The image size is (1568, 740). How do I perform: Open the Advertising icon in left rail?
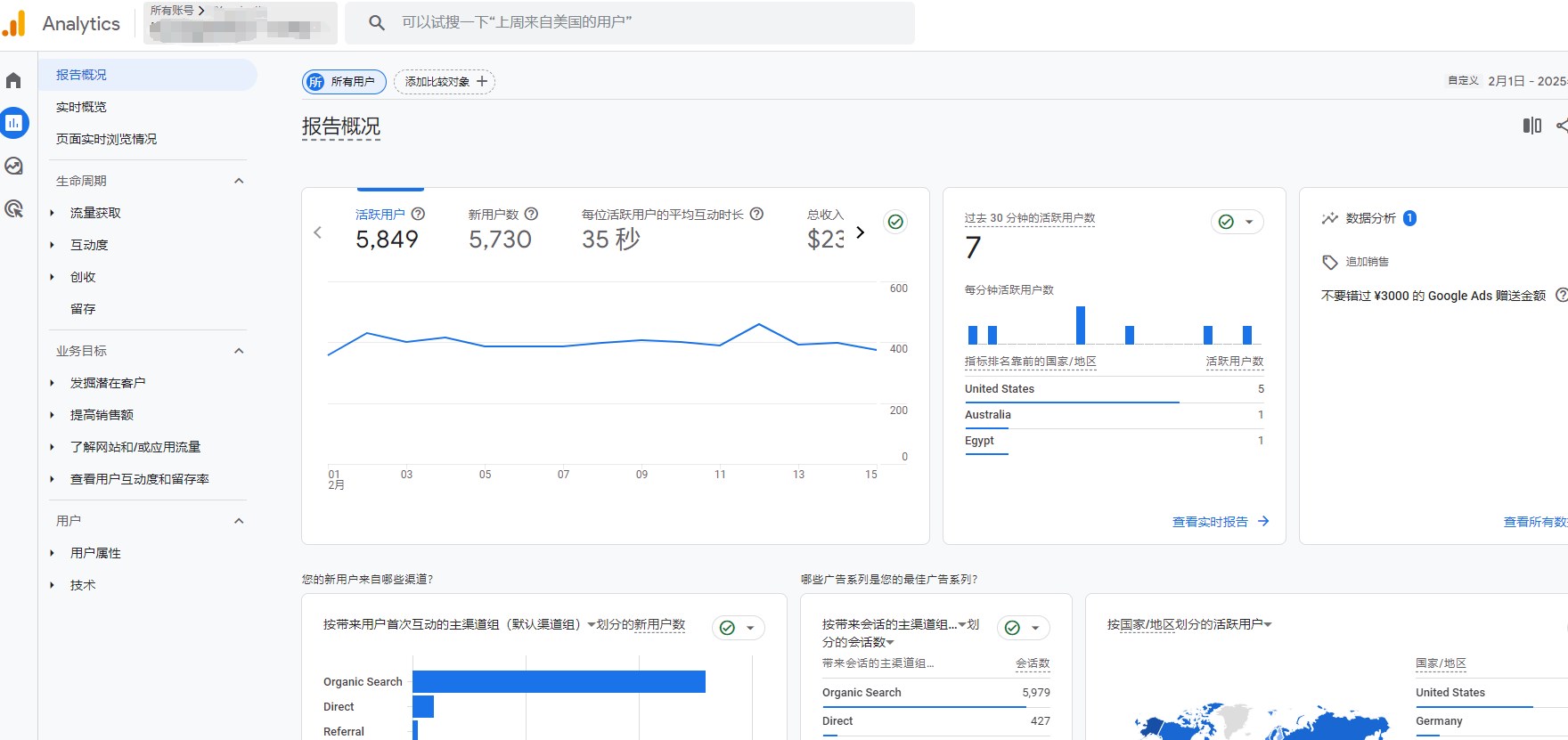pyautogui.click(x=13, y=209)
